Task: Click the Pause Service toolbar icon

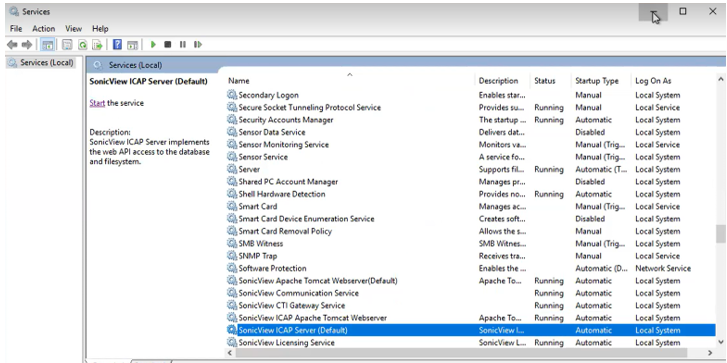Action: coord(183,45)
